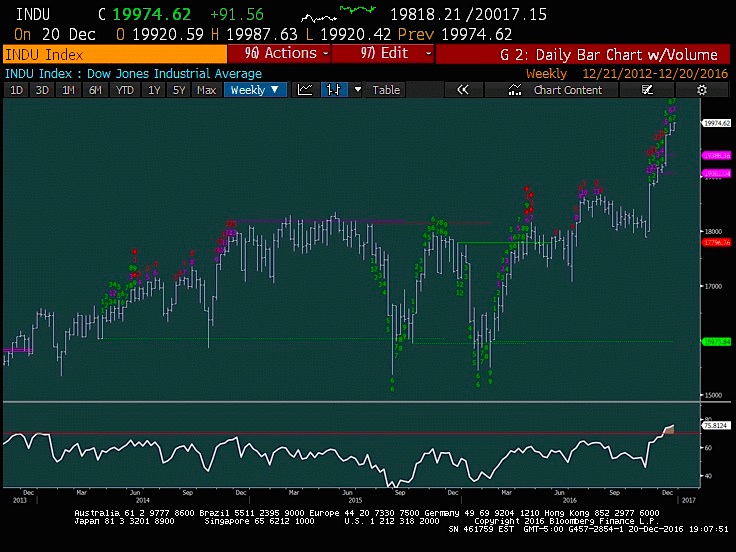Open chart settings gear icon

pos(702,90)
